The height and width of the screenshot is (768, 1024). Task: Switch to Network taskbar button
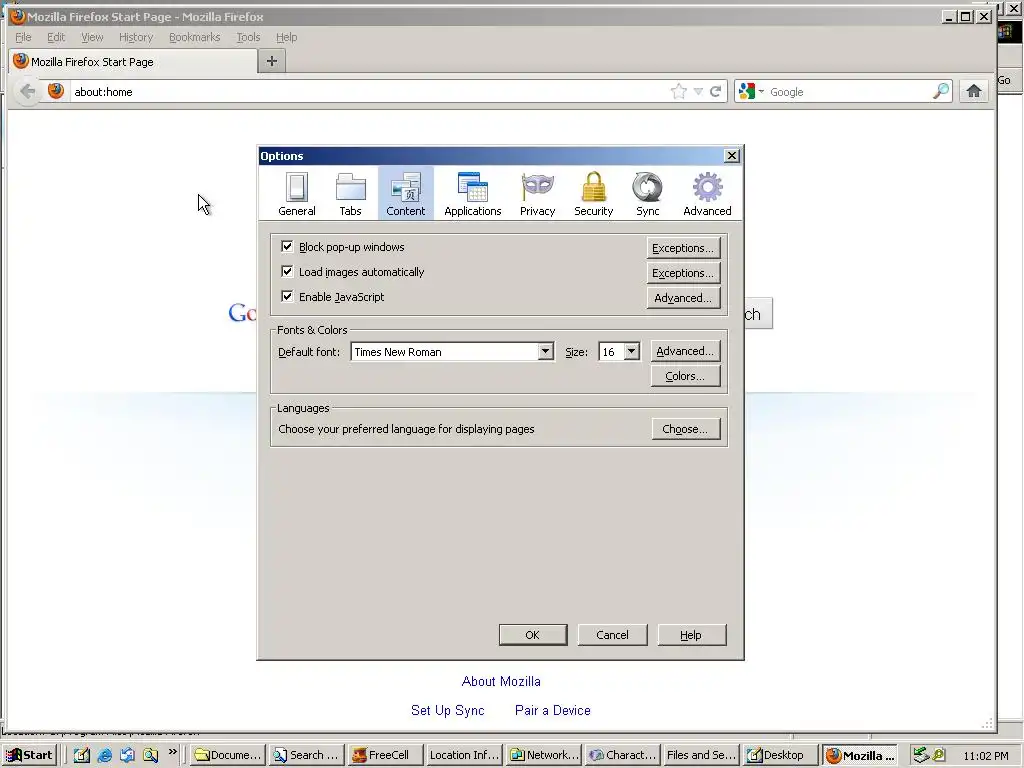[544, 755]
